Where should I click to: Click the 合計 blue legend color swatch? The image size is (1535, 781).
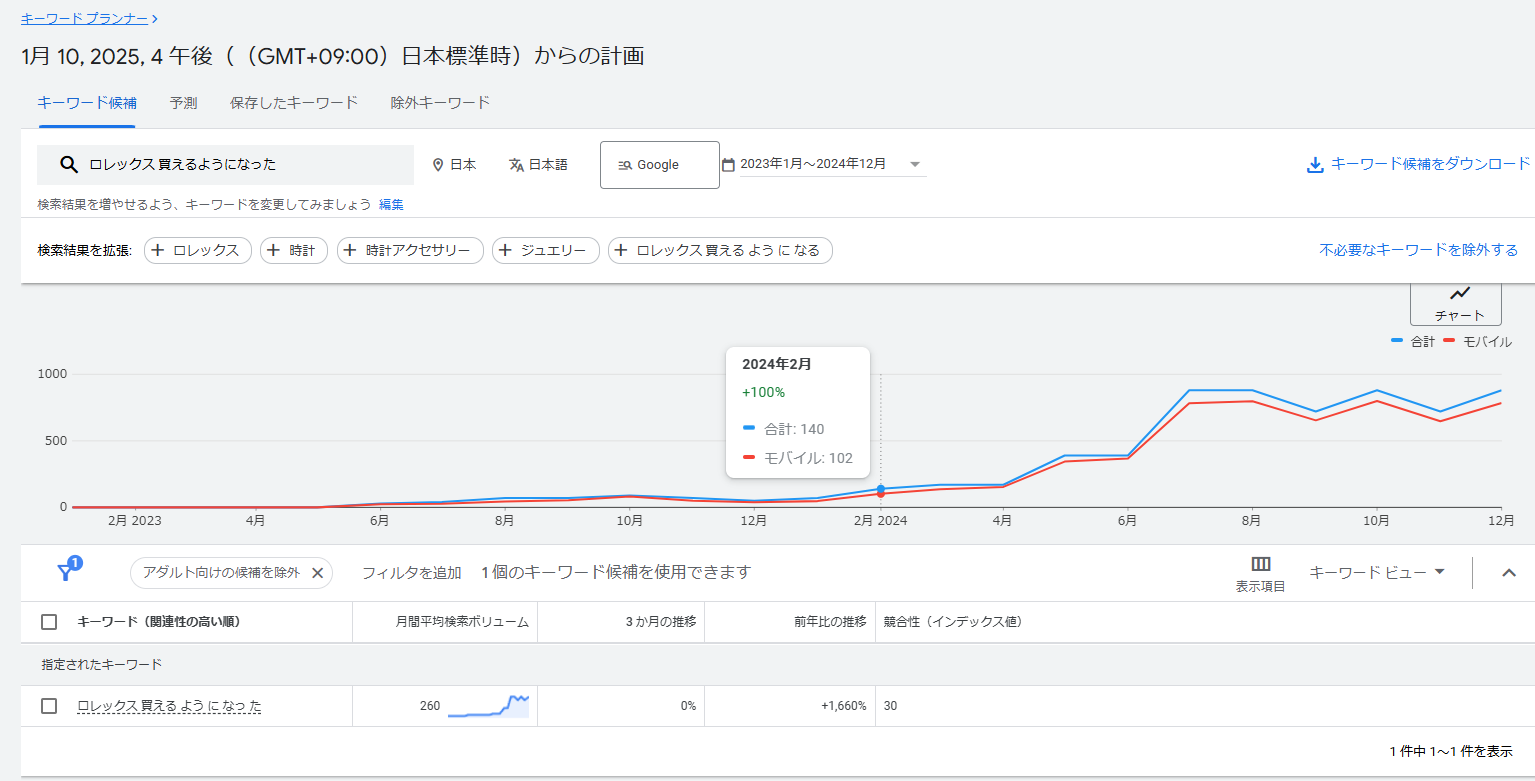(1397, 342)
